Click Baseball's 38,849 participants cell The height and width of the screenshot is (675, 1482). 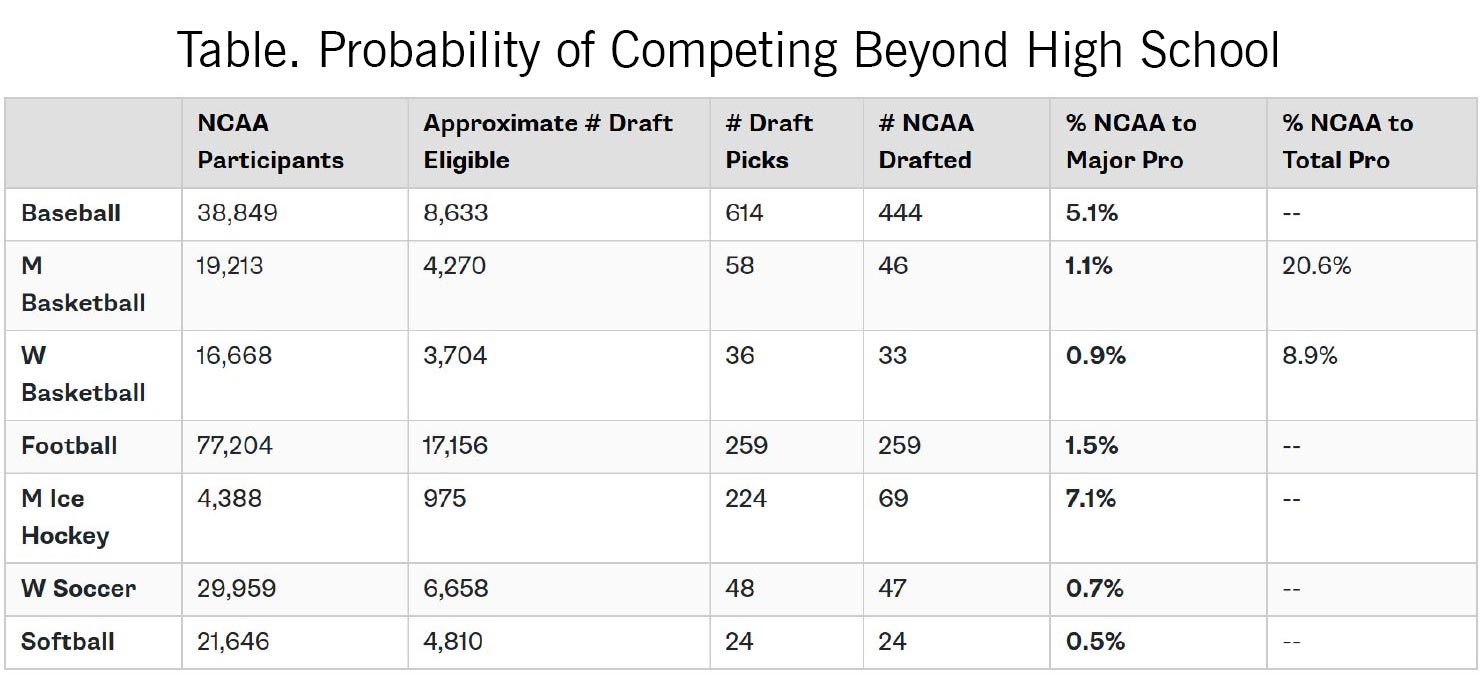click(x=237, y=214)
